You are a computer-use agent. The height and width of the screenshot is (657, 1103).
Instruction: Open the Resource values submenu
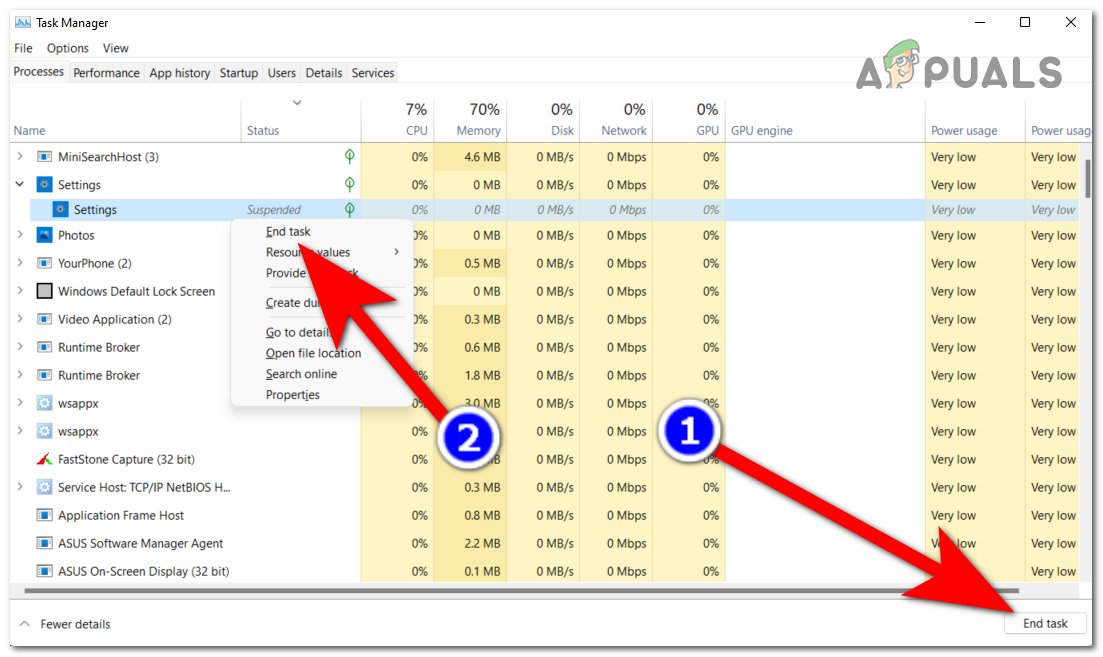[x=320, y=252]
